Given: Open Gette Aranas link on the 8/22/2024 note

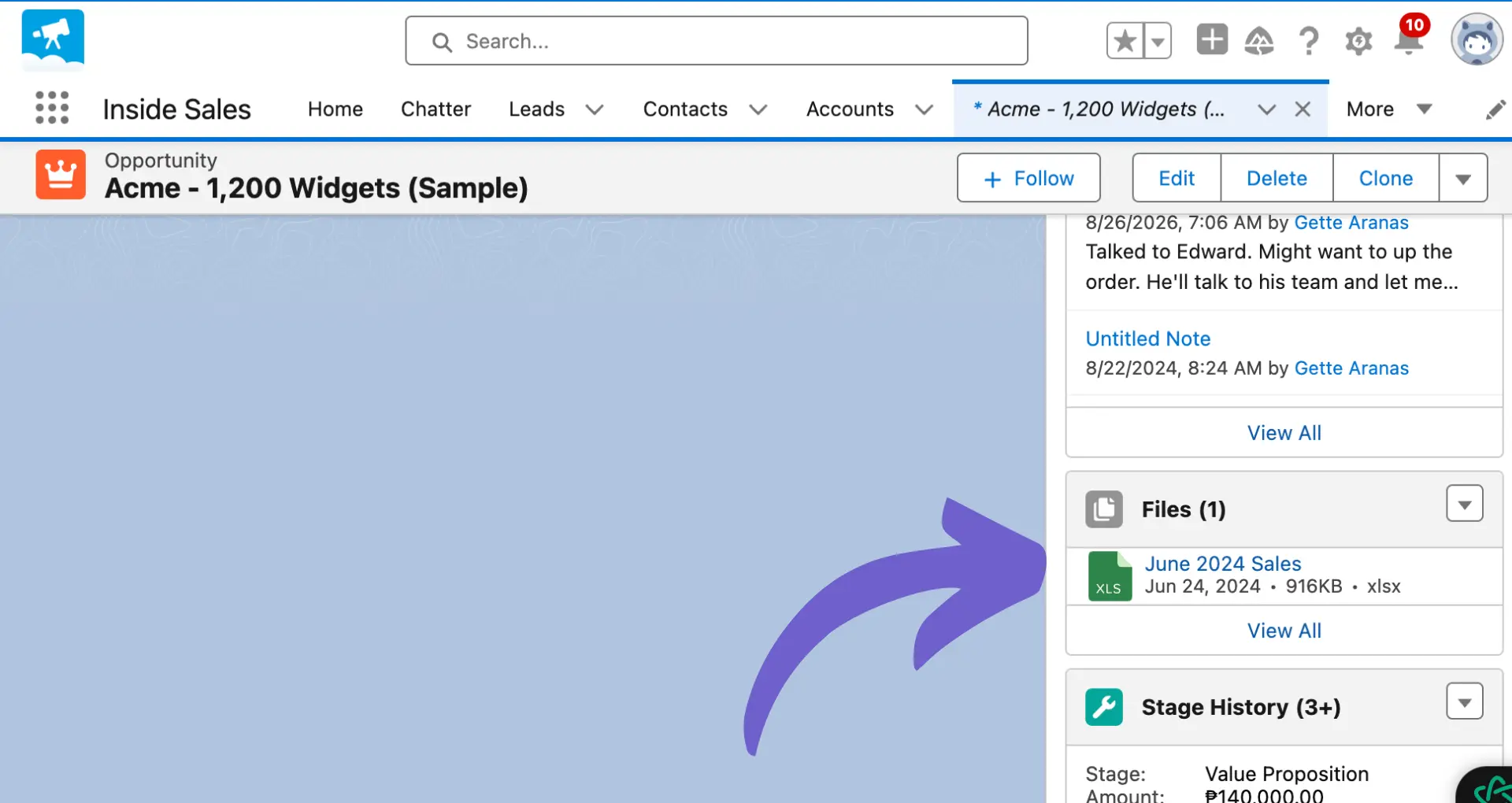Looking at the screenshot, I should (1351, 368).
